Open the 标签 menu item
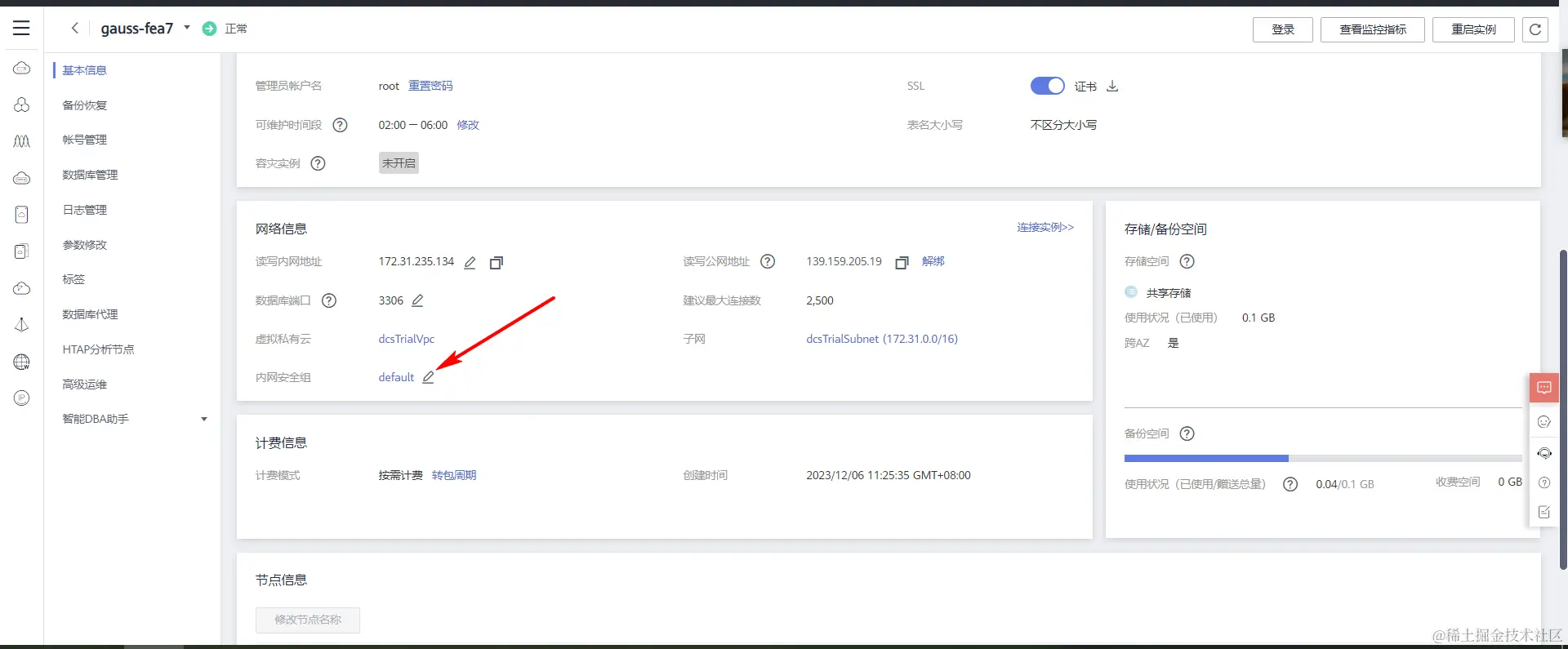The height and width of the screenshot is (649, 1568). click(x=73, y=279)
